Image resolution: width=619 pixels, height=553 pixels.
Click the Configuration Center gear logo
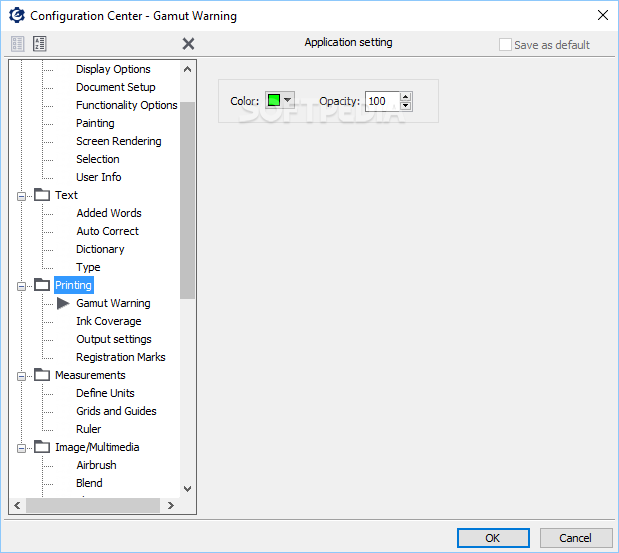[17, 15]
